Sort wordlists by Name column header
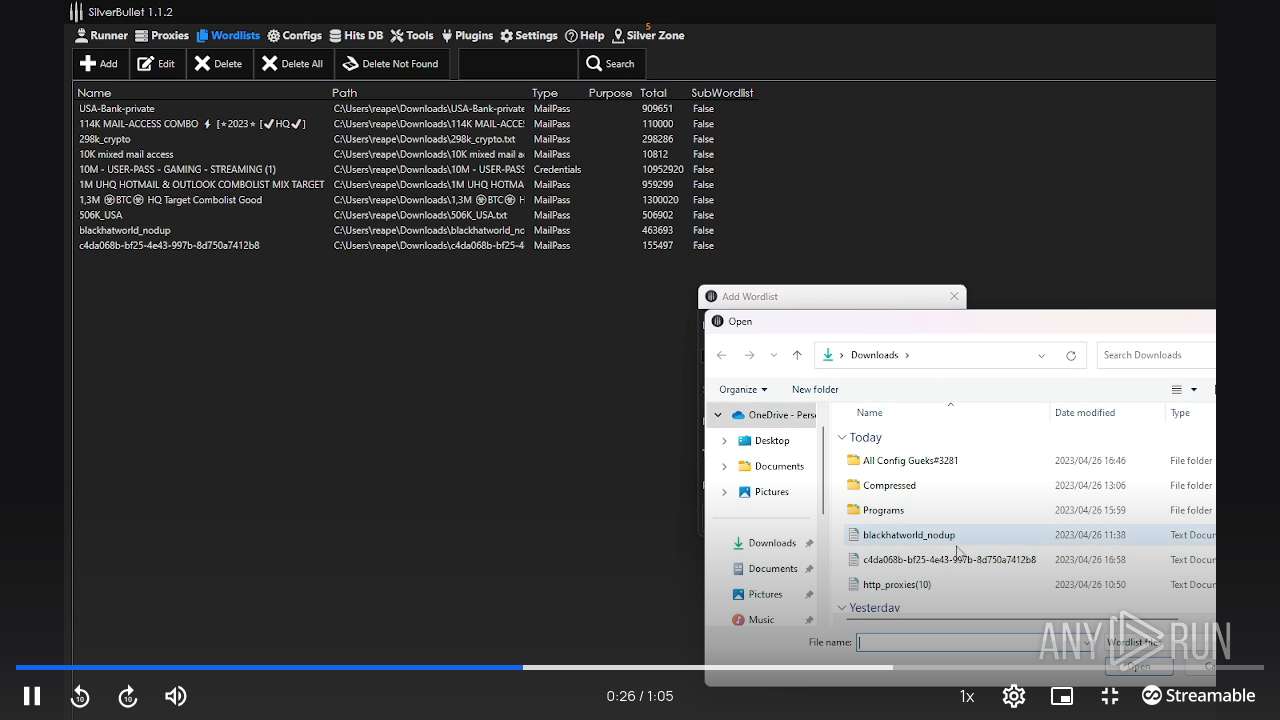Screen dimensions: 1280x720 point(95,93)
